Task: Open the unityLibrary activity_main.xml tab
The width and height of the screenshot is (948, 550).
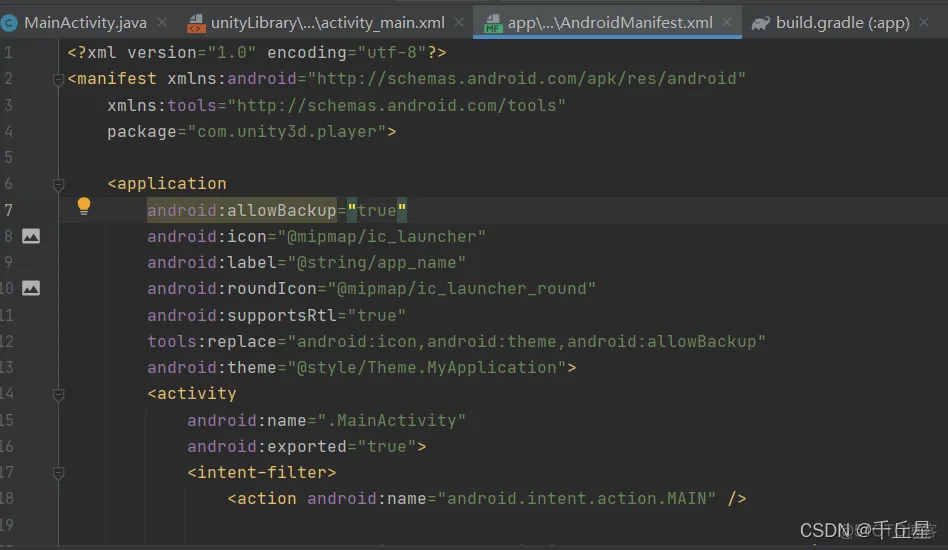Action: (327, 23)
